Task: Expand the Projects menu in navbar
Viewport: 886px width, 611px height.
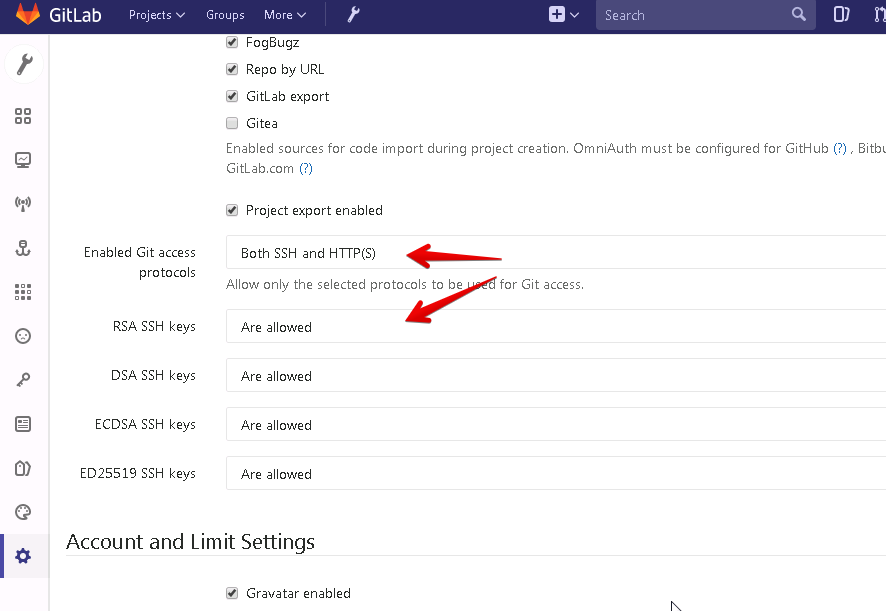Action: click(x=157, y=15)
